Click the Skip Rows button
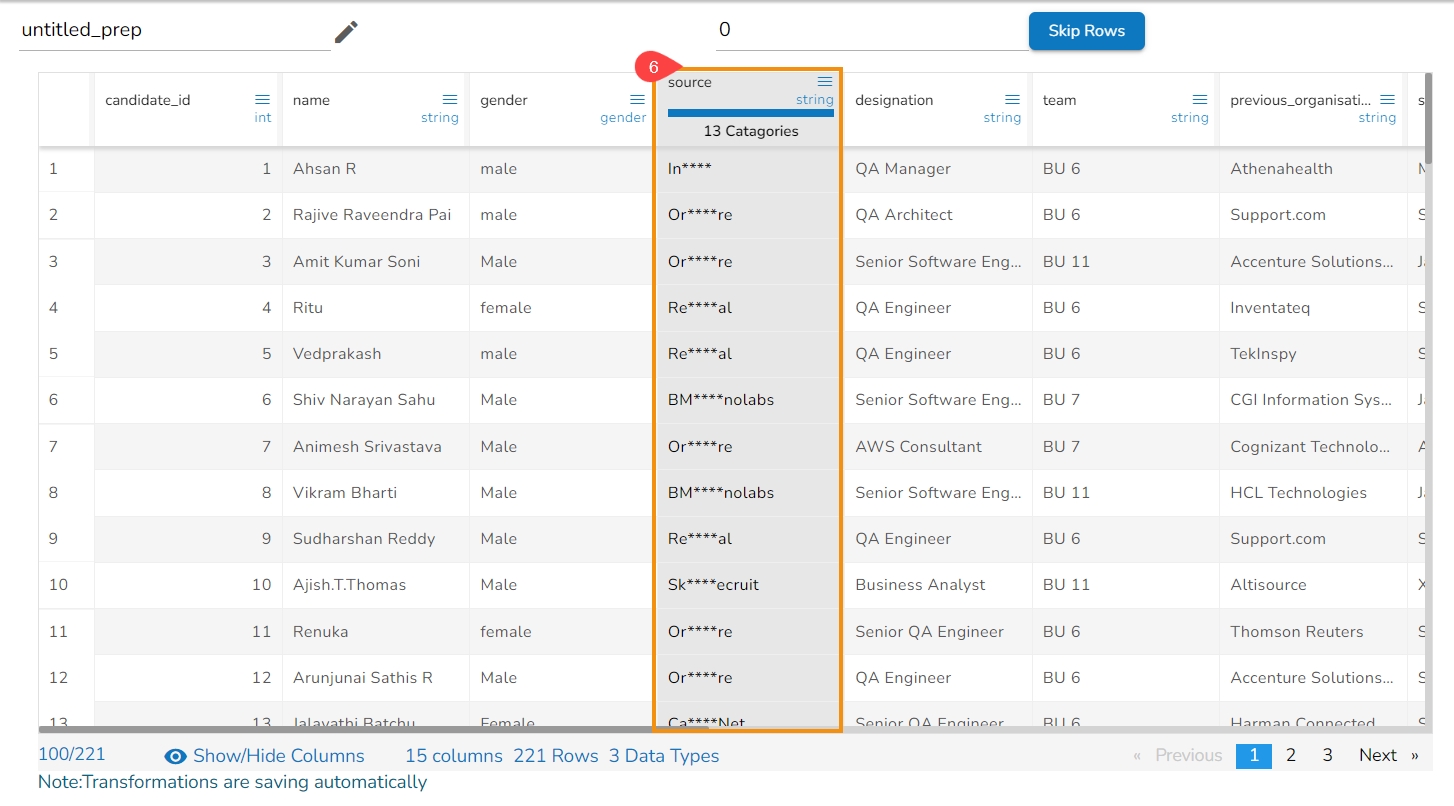The image size is (1454, 806). point(1086,31)
